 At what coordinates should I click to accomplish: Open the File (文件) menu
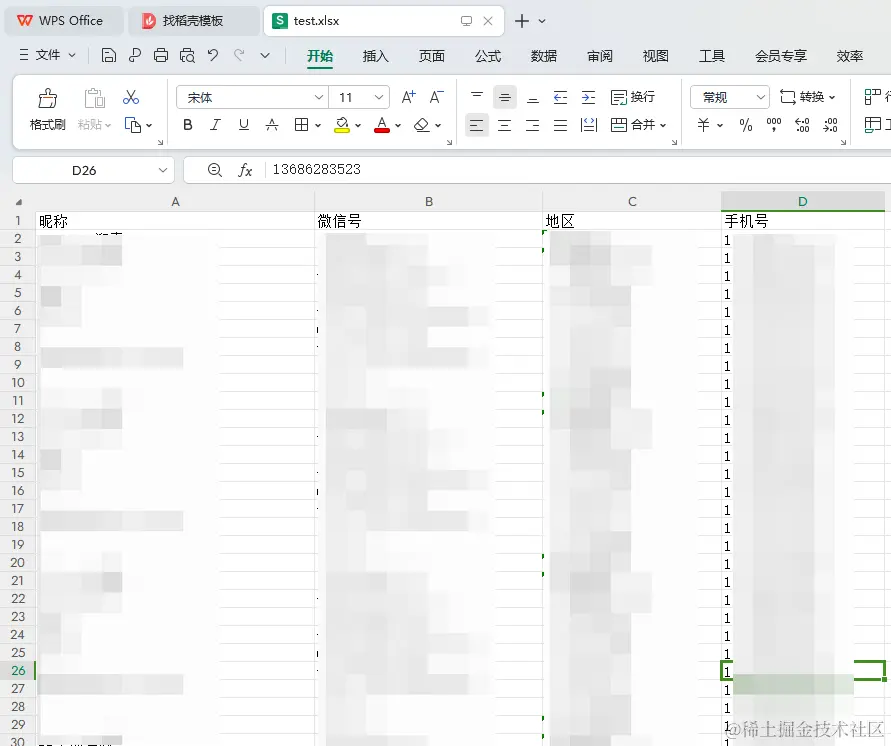coord(48,55)
